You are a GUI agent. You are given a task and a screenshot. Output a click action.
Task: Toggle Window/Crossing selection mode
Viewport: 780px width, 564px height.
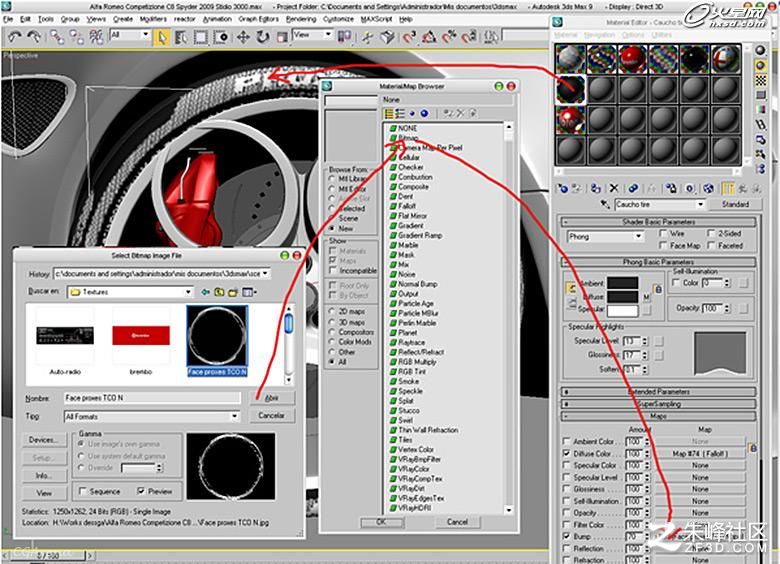coord(221,37)
